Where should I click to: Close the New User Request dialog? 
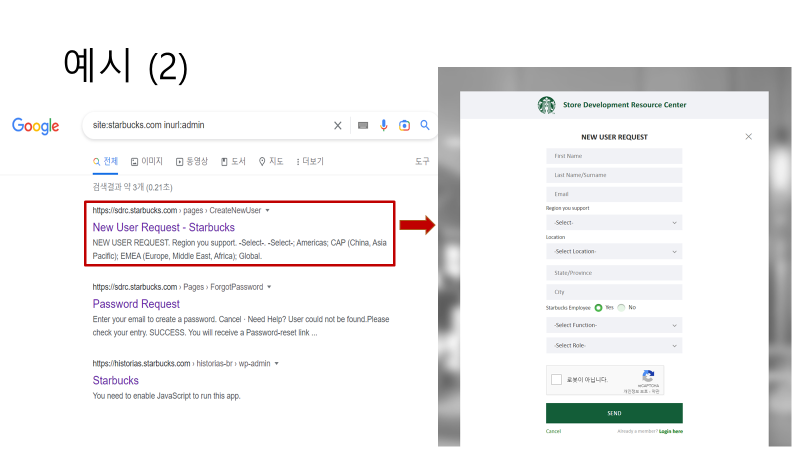click(x=748, y=137)
